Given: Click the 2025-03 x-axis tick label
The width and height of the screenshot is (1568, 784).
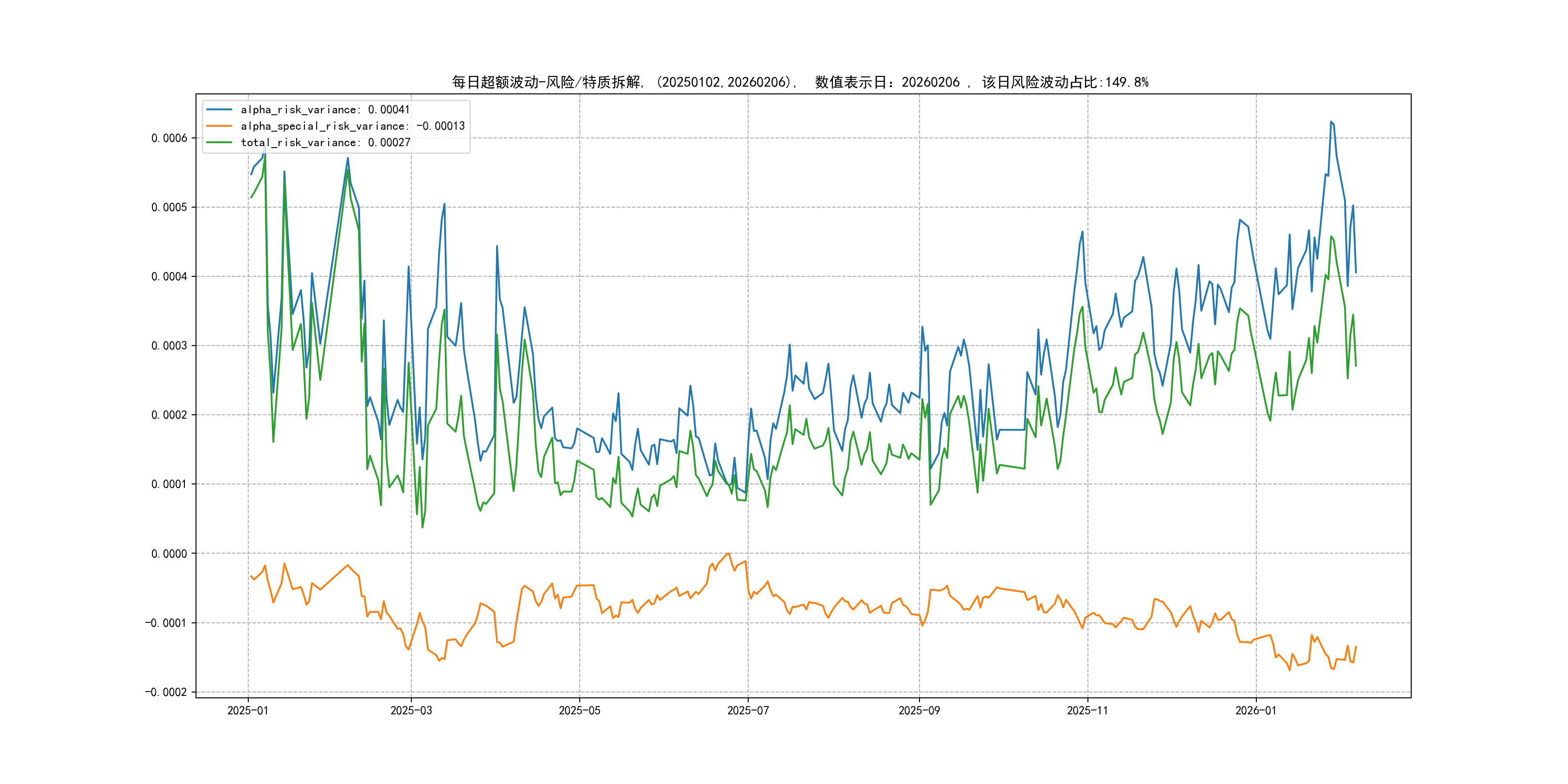Looking at the screenshot, I should 411,710.
